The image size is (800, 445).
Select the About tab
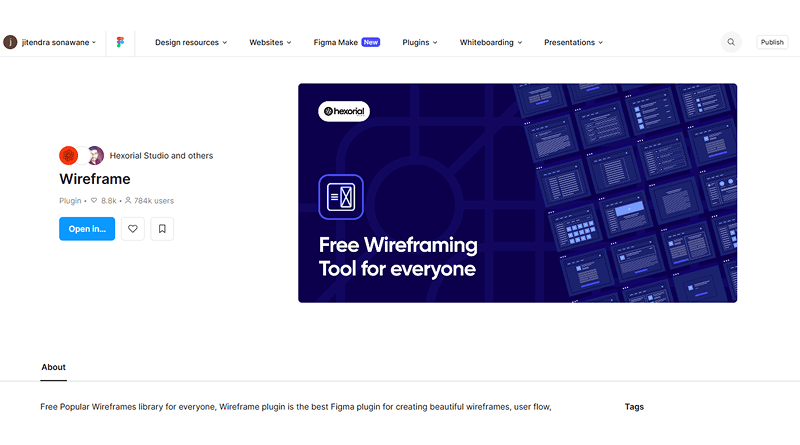54,367
